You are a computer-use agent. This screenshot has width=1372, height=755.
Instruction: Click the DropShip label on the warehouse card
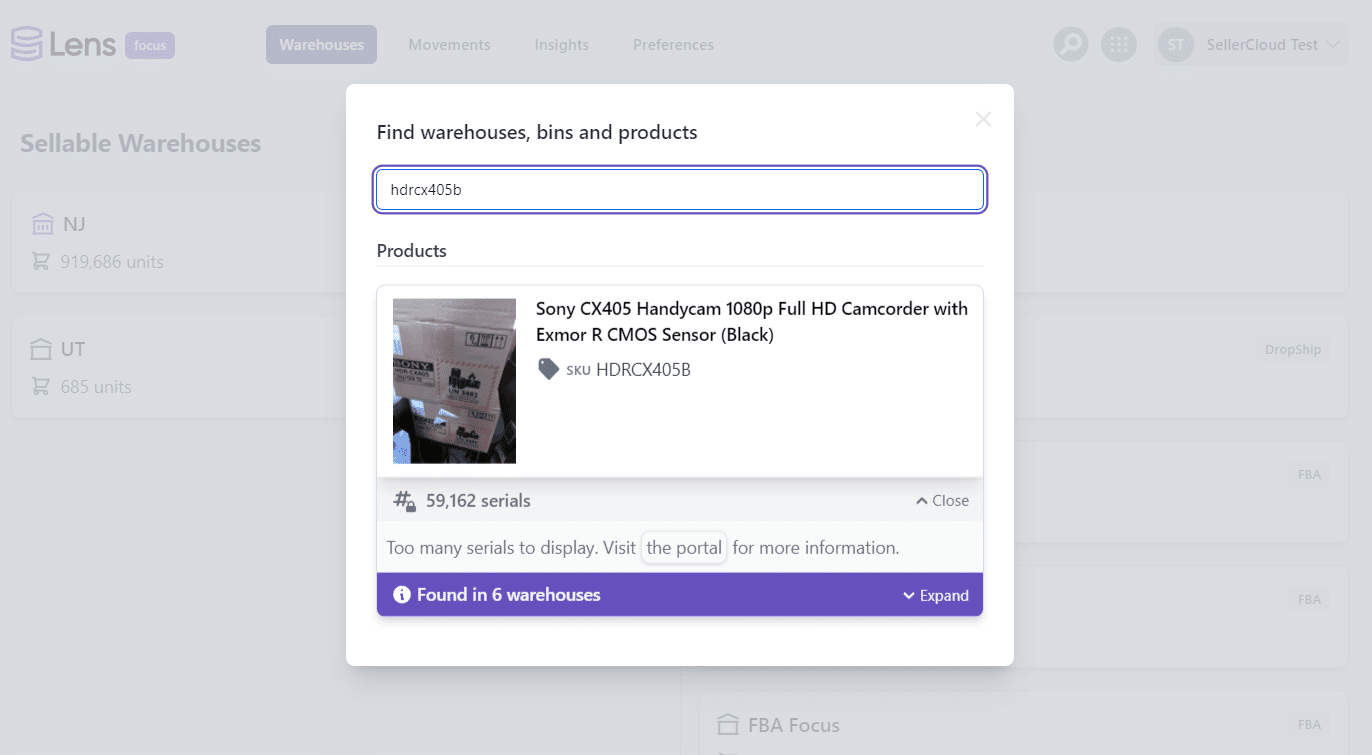click(1293, 349)
